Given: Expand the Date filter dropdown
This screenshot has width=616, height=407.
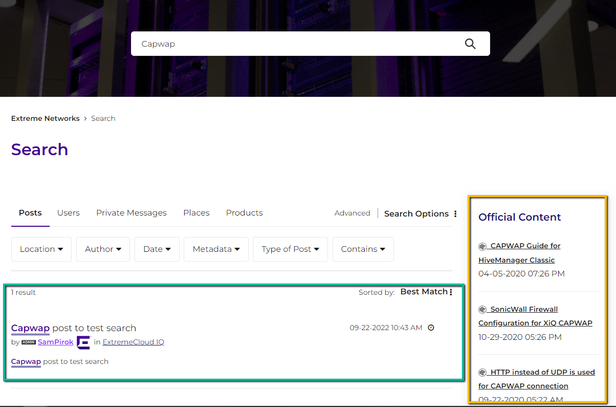Looking at the screenshot, I should pyautogui.click(x=158, y=249).
